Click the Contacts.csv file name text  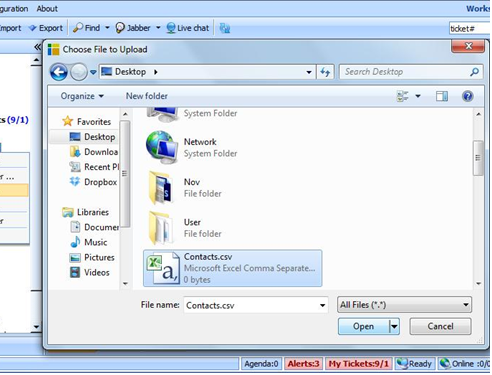pyautogui.click(x=208, y=257)
